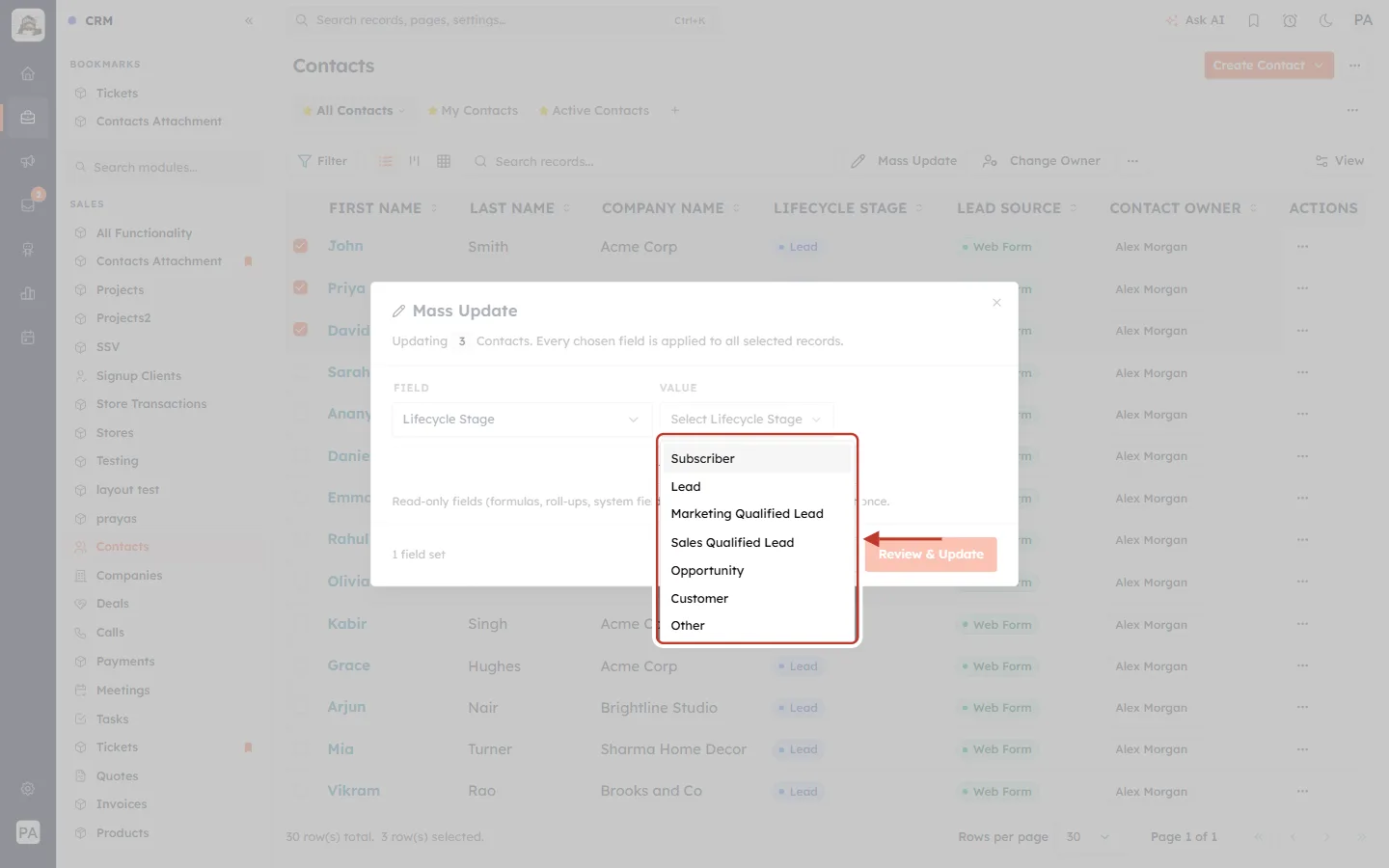Click the global search records field
This screenshot has height=868, width=1389.
pyautogui.click(x=502, y=20)
